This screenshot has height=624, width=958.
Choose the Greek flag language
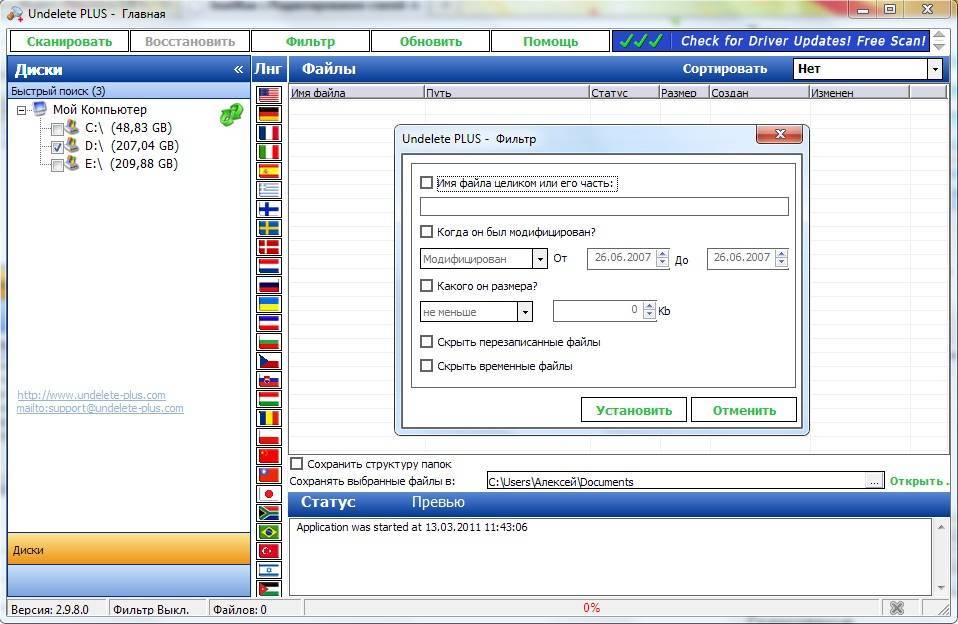269,189
